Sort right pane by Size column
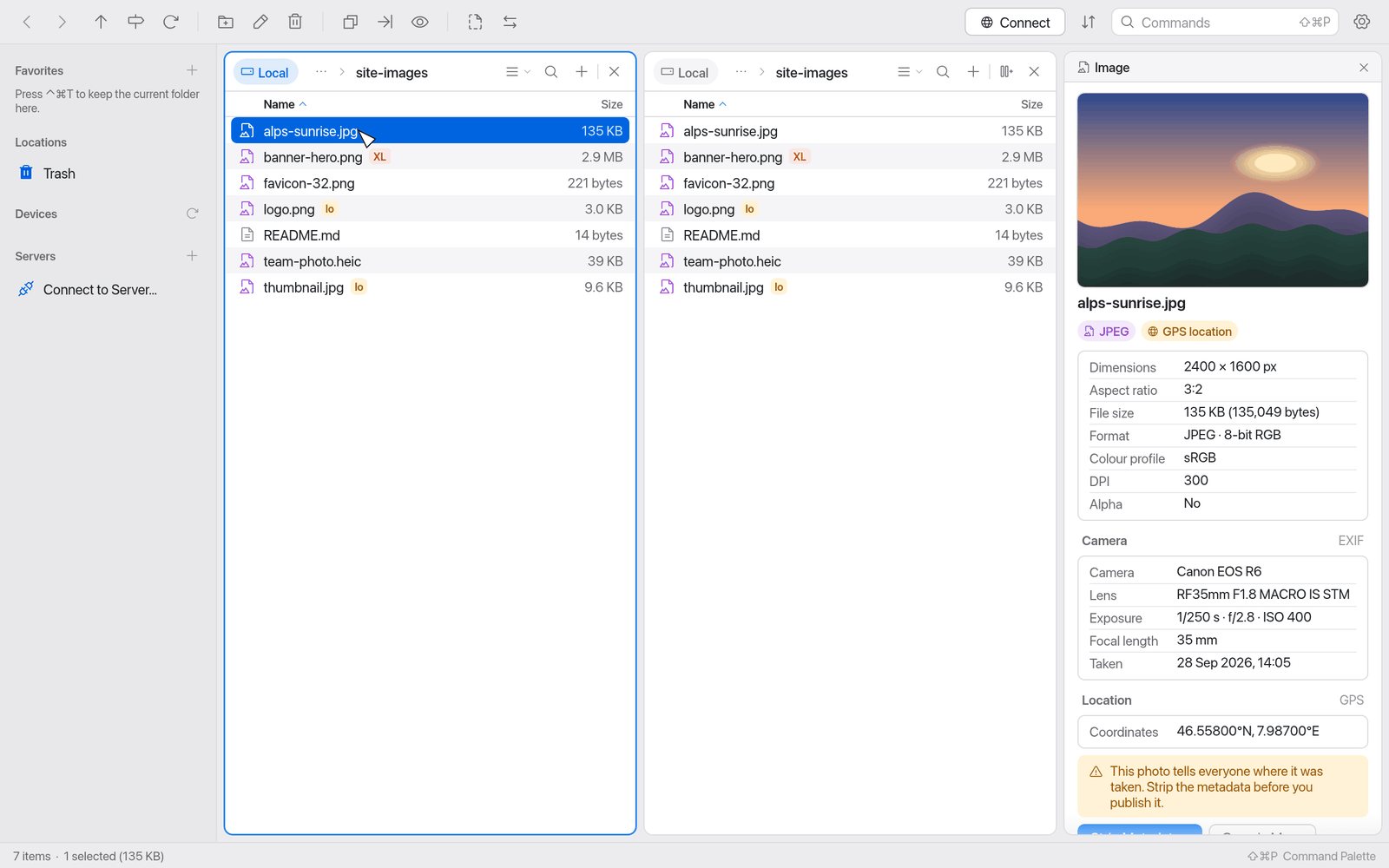The width and height of the screenshot is (1389, 868). pyautogui.click(x=1031, y=104)
